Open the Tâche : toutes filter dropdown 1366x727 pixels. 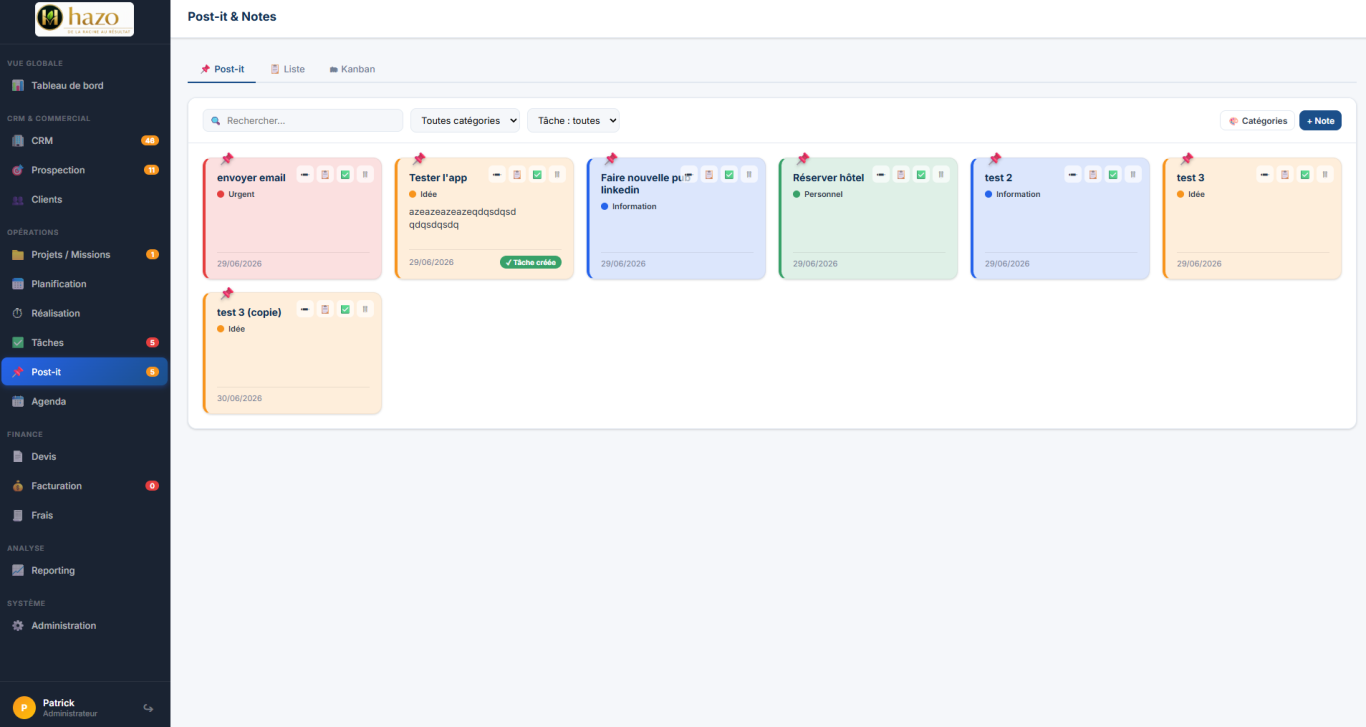point(574,120)
